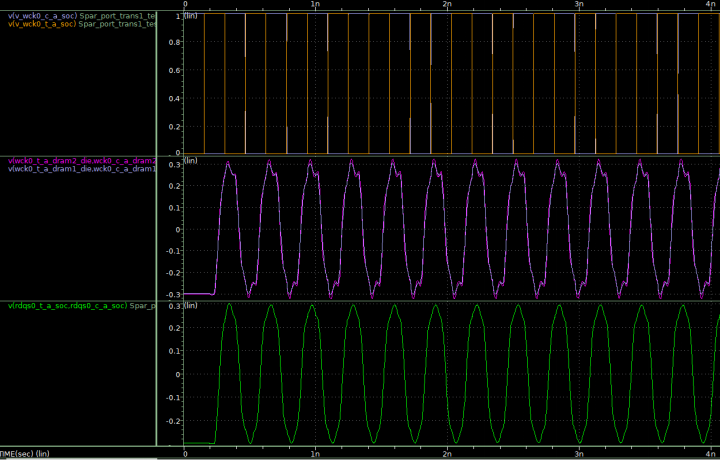Select the orange v(v_wck0_t_a_soc) signal name

(x=42, y=24)
